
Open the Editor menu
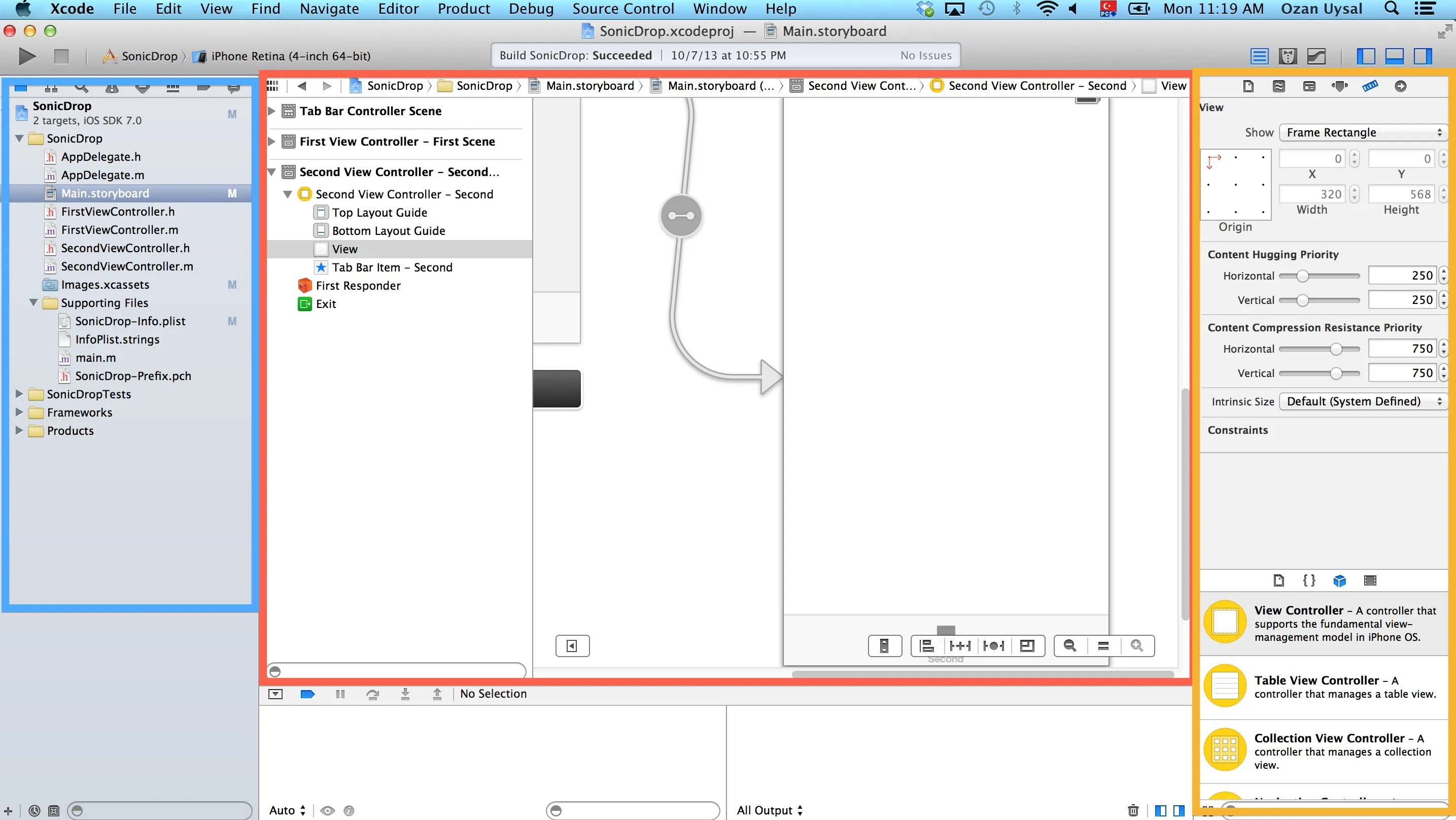tap(398, 9)
